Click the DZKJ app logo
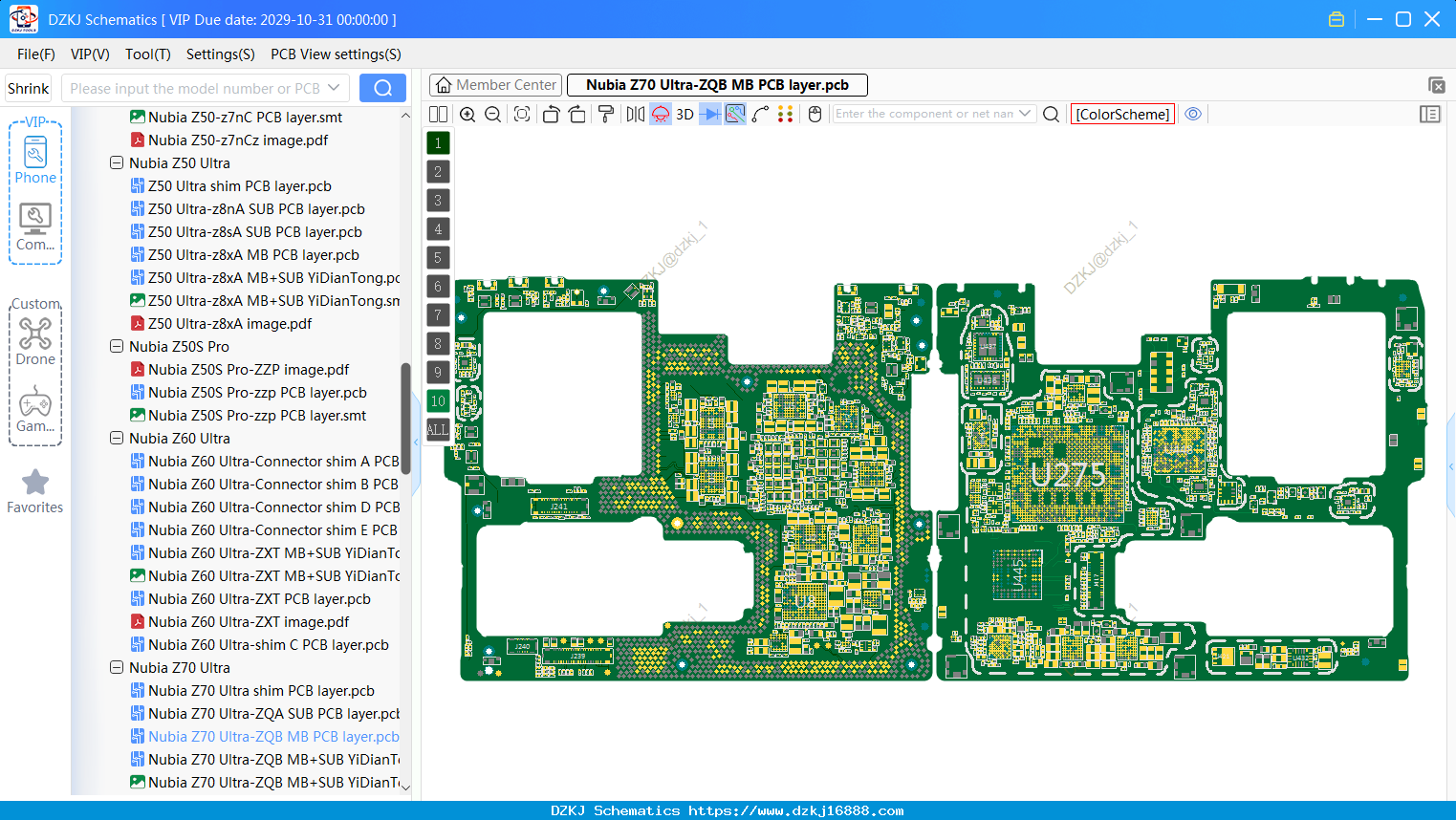This screenshot has height=820, width=1456. 23,19
